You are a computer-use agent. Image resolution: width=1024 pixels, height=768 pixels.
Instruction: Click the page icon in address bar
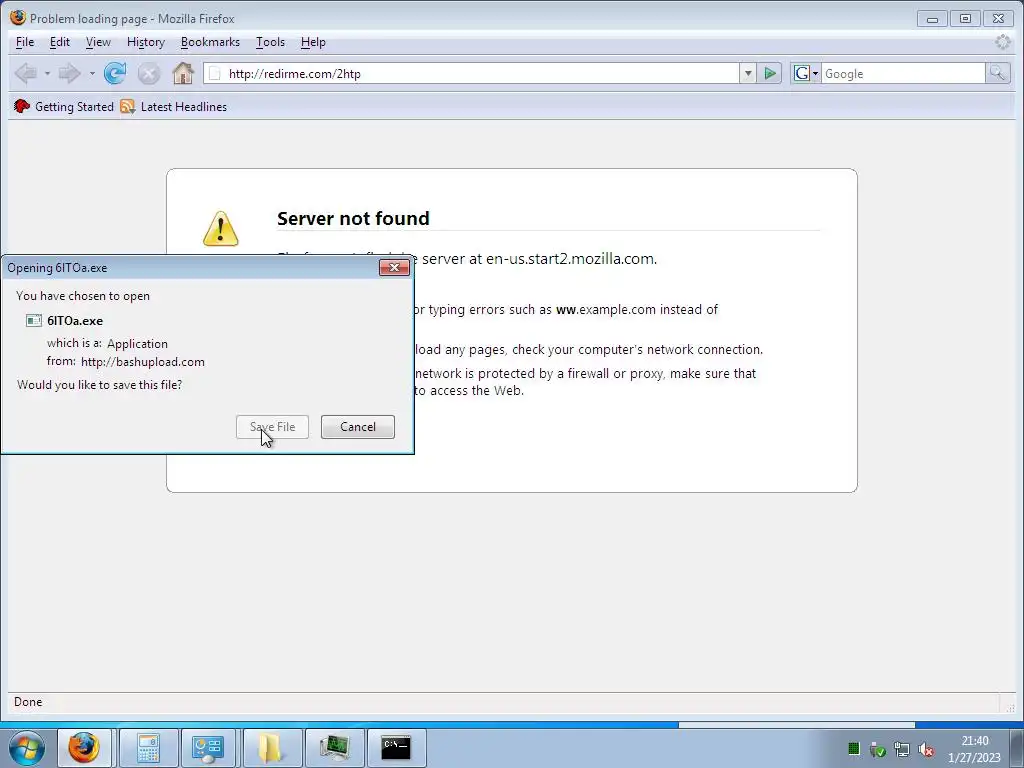[214, 73]
